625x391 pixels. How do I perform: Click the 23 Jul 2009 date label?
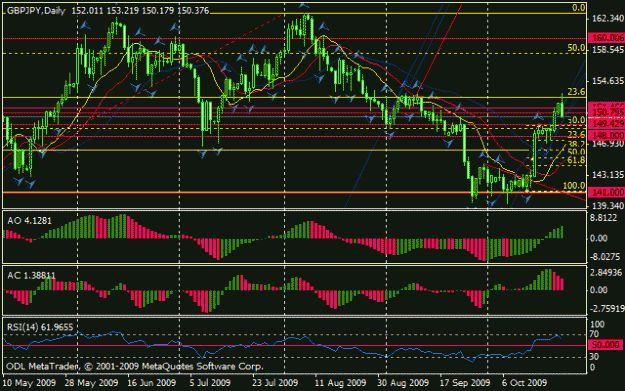(275, 383)
